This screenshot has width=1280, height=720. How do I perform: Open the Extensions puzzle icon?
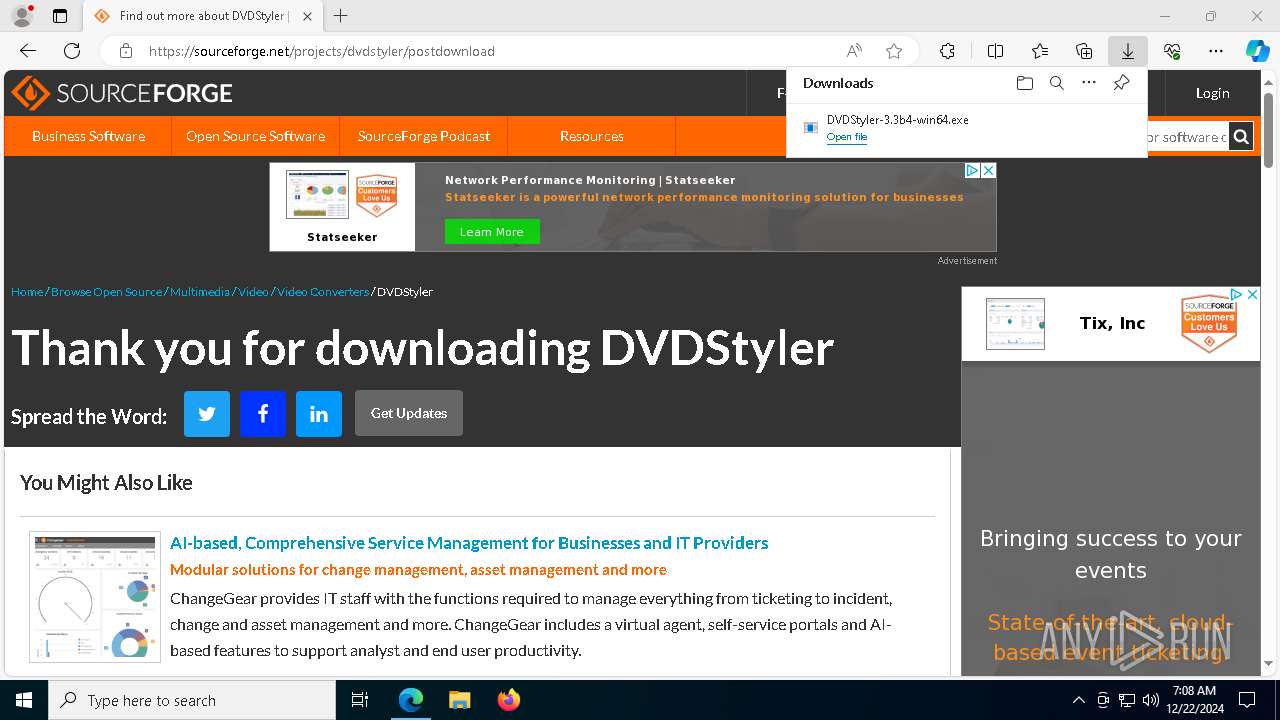click(947, 51)
